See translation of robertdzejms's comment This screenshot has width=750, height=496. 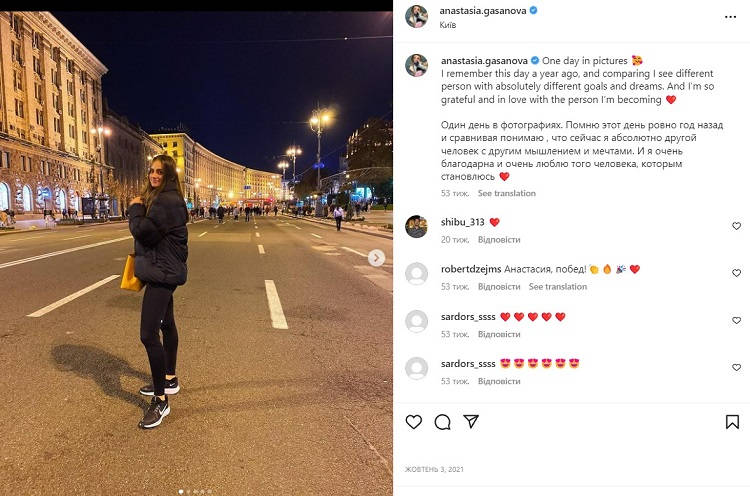click(558, 287)
